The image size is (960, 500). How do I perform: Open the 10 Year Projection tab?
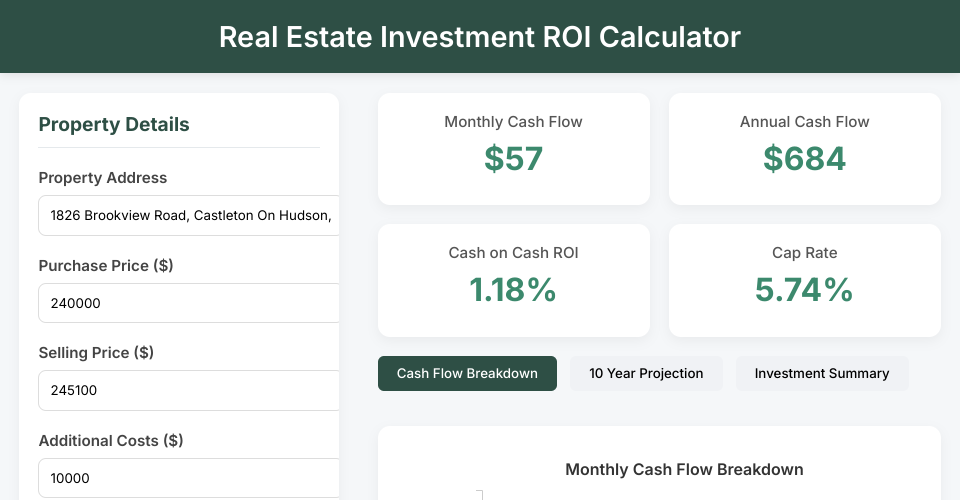pos(646,374)
